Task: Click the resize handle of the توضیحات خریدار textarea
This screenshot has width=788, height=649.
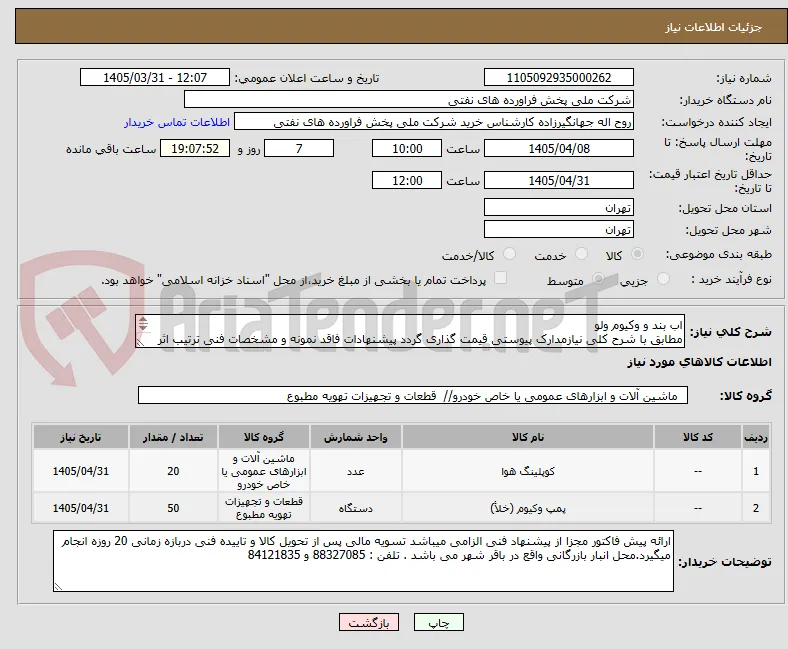Action: [58, 586]
